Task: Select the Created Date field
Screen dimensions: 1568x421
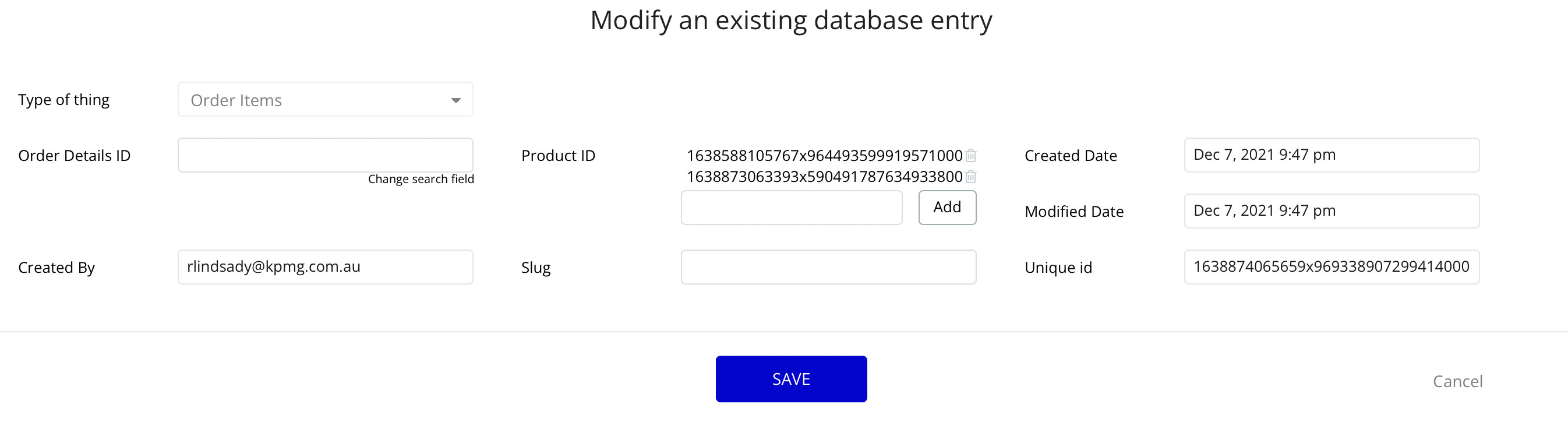Action: point(1331,155)
